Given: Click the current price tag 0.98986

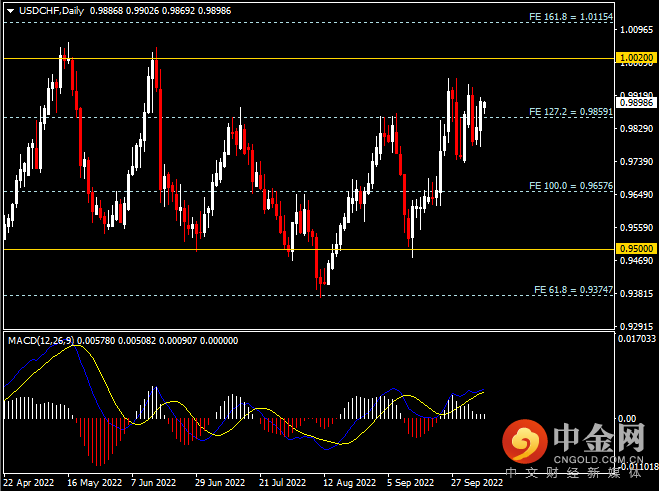Looking at the screenshot, I should [637, 103].
